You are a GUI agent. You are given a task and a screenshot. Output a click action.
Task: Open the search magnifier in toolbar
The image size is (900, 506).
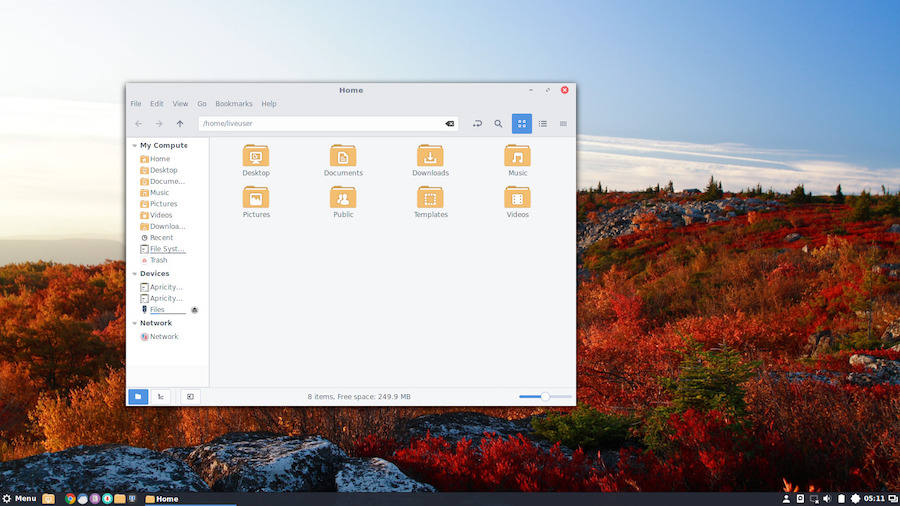point(498,124)
